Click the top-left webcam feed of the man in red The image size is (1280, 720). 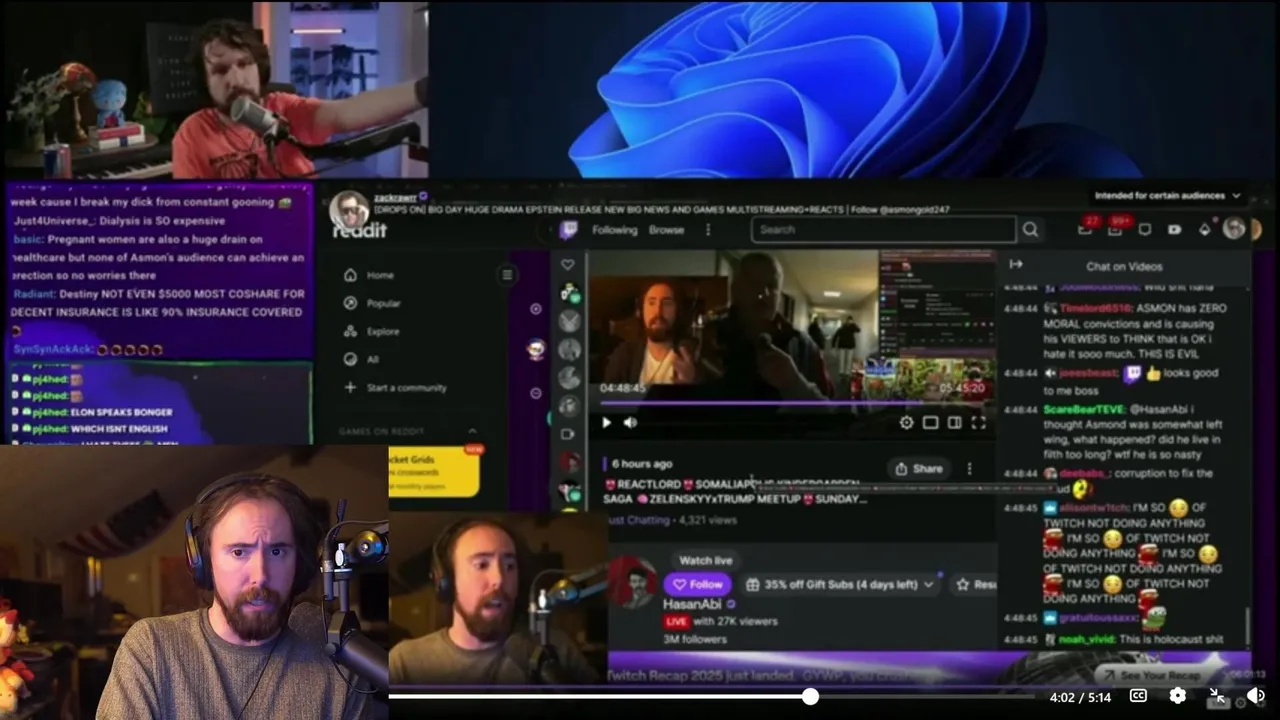215,90
